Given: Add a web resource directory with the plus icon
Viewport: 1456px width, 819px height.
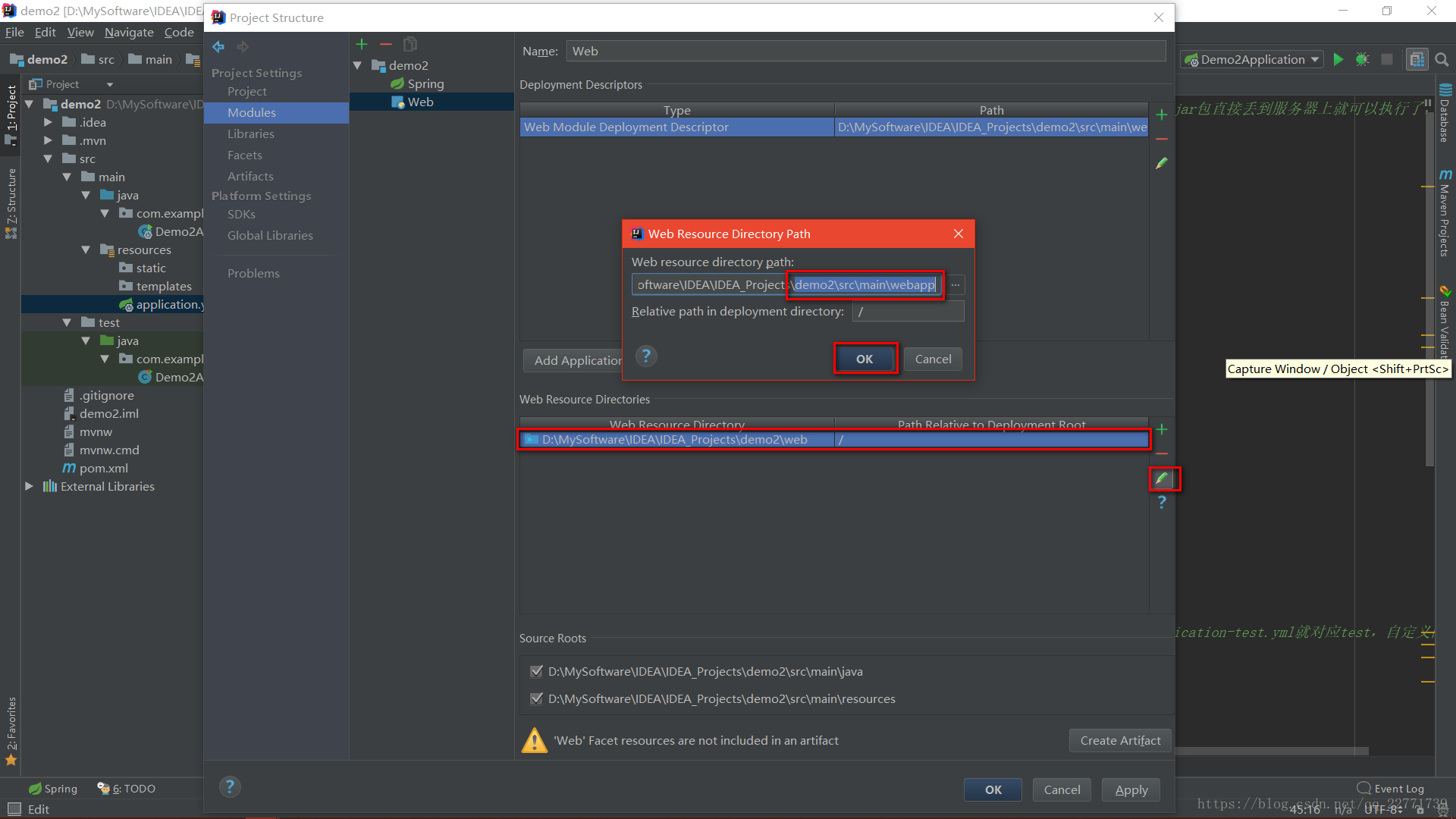Looking at the screenshot, I should (x=1161, y=430).
